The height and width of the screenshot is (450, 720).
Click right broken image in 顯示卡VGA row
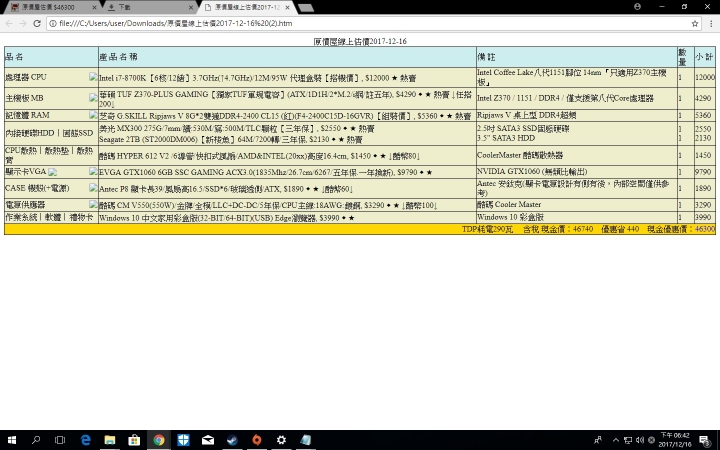(93, 171)
